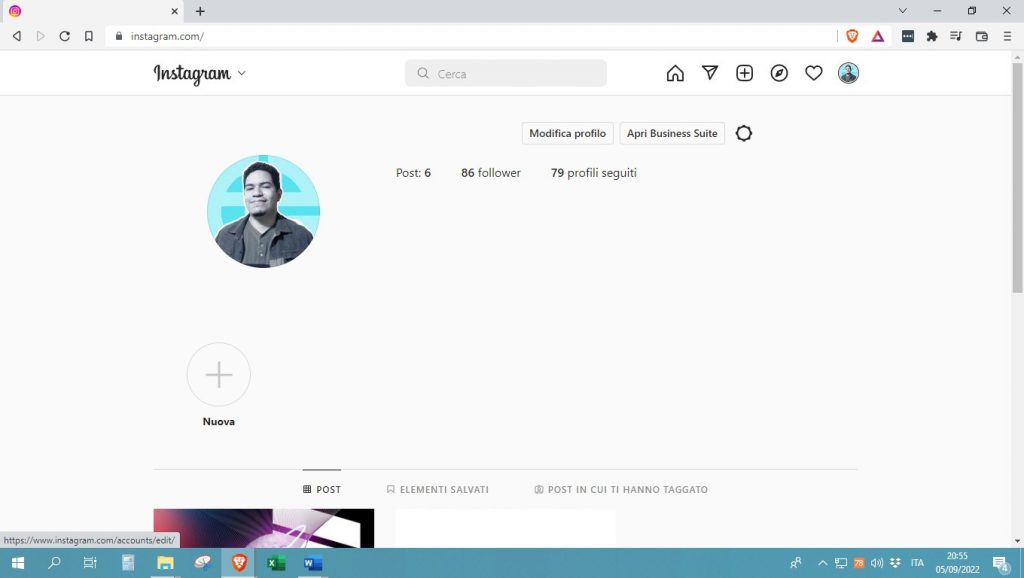1024x578 pixels.
Task: Open browser extensions puzzle icon
Action: pyautogui.click(x=932, y=36)
